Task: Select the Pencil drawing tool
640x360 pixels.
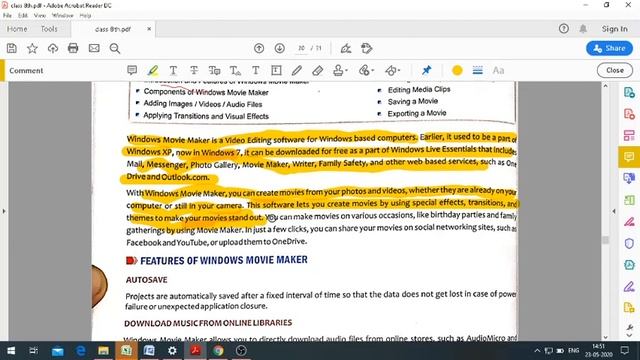Action: click(297, 70)
